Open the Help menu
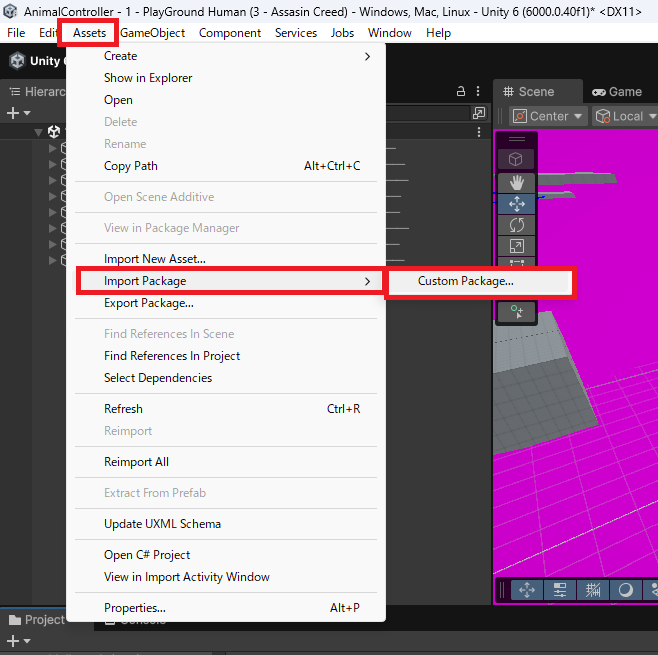 tap(438, 33)
